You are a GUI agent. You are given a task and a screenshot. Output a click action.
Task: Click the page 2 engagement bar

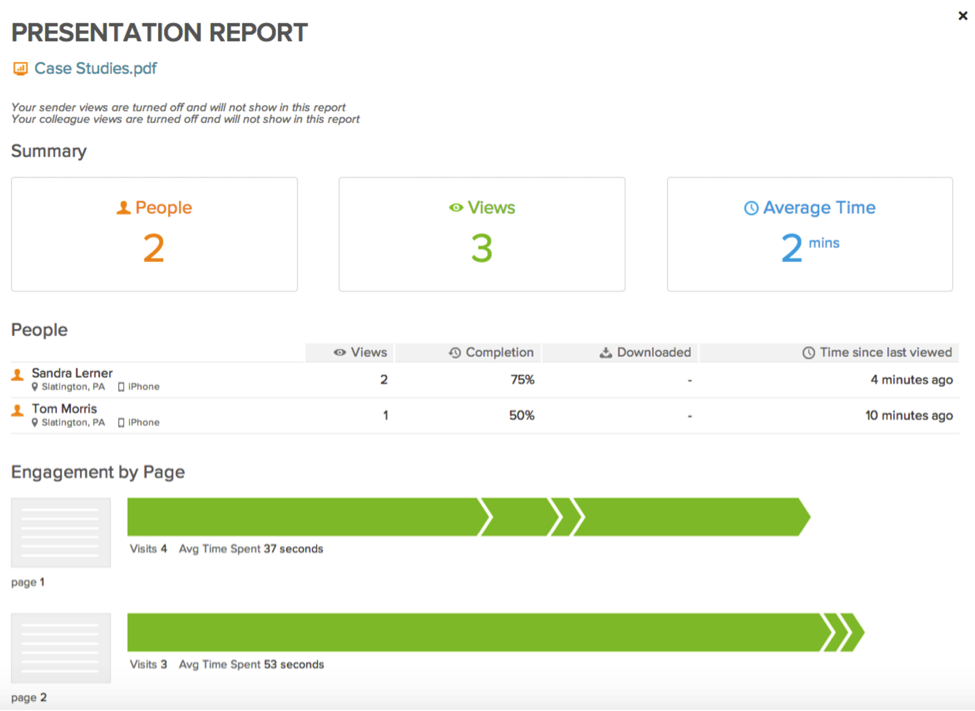[x=496, y=633]
